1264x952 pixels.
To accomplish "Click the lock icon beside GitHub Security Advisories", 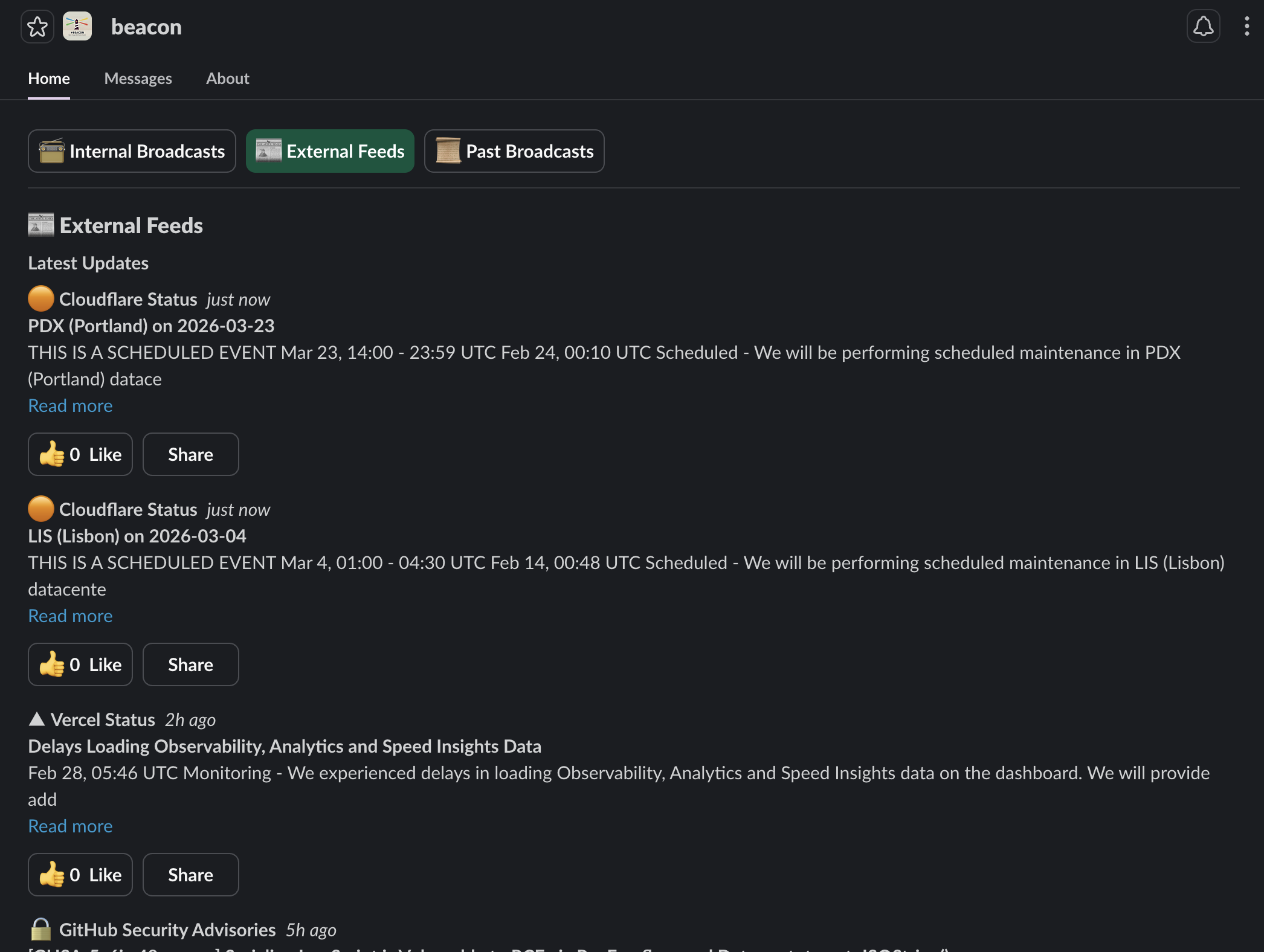I will pos(40,930).
